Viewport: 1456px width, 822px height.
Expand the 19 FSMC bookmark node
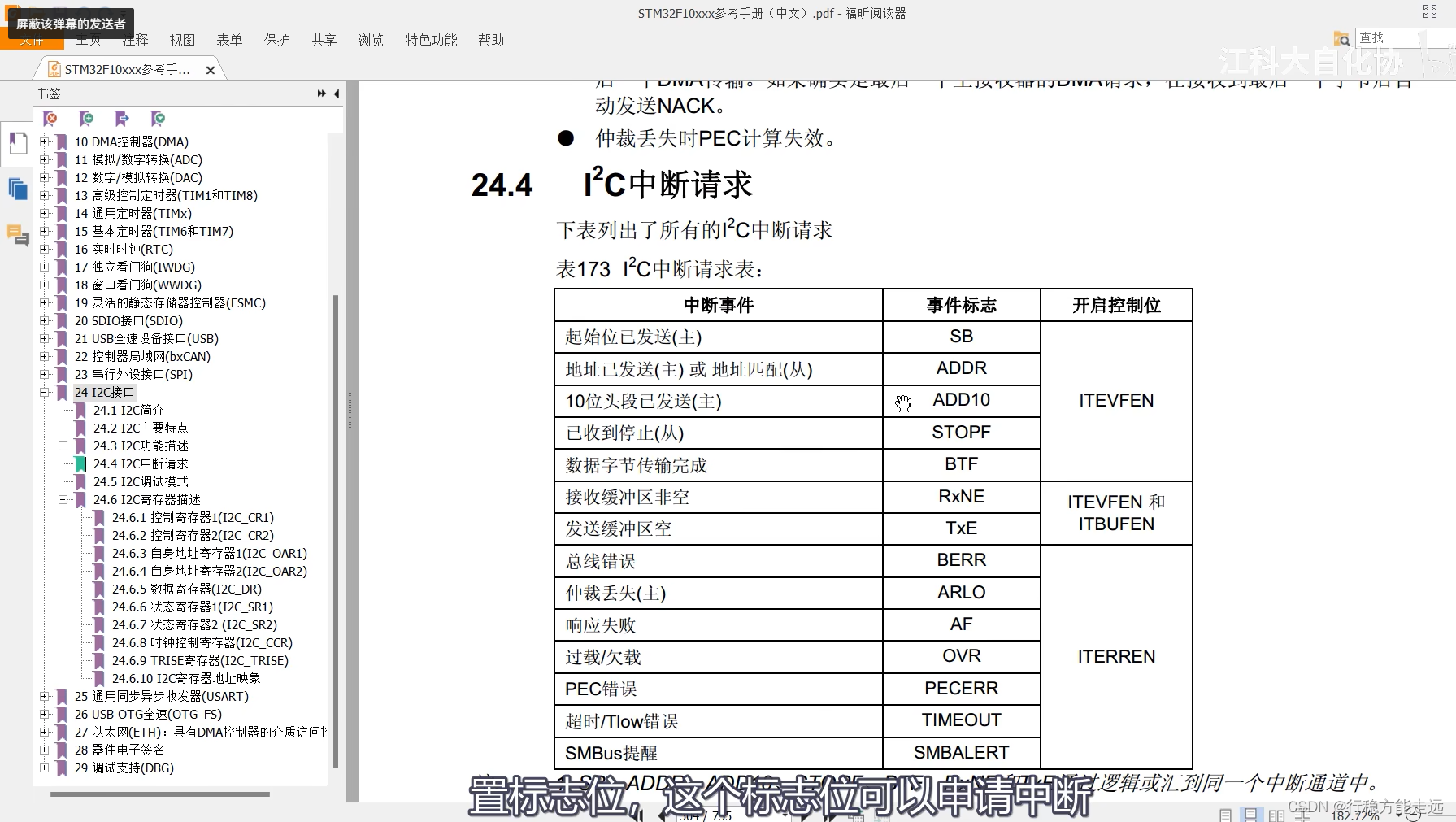pos(45,302)
